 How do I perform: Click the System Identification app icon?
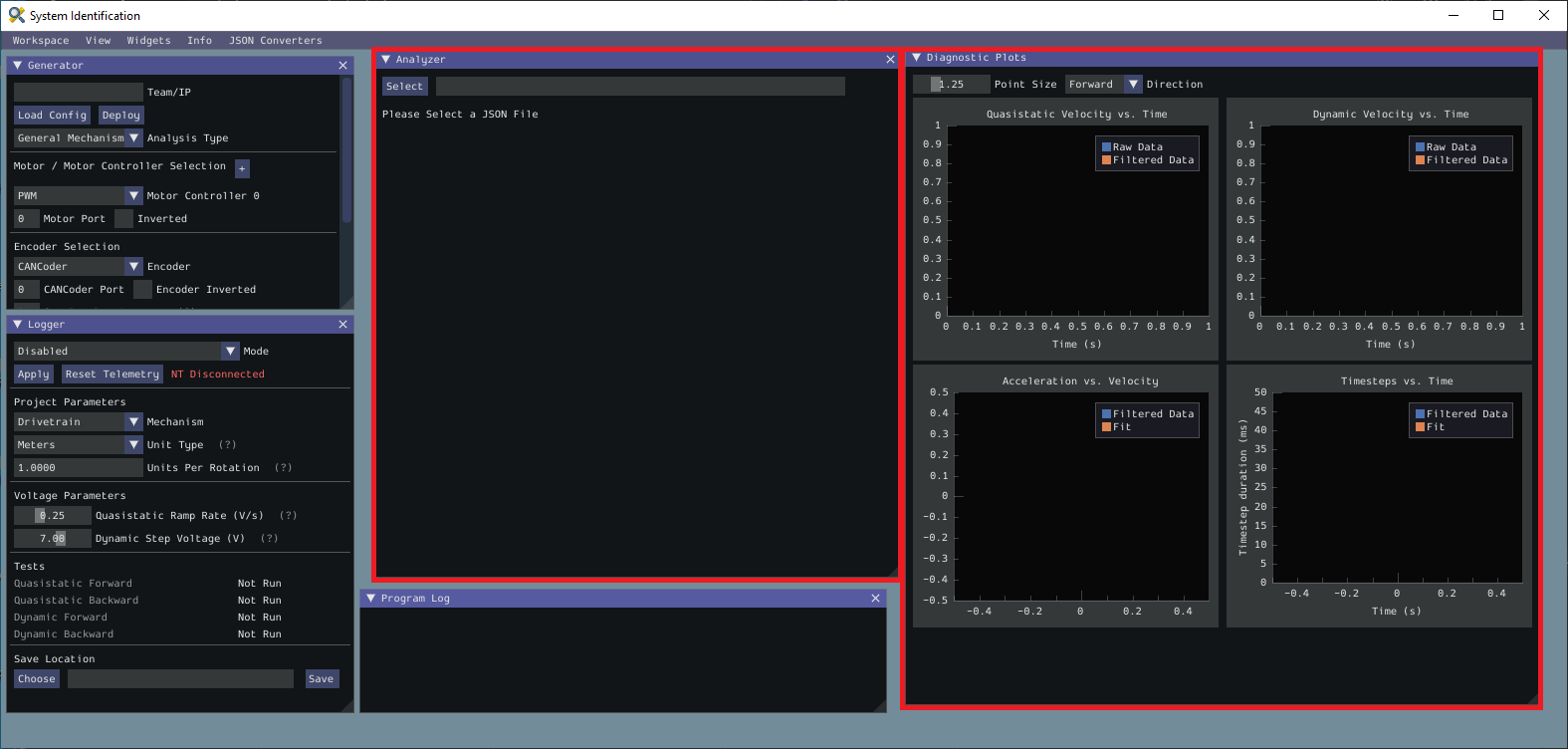coord(16,15)
